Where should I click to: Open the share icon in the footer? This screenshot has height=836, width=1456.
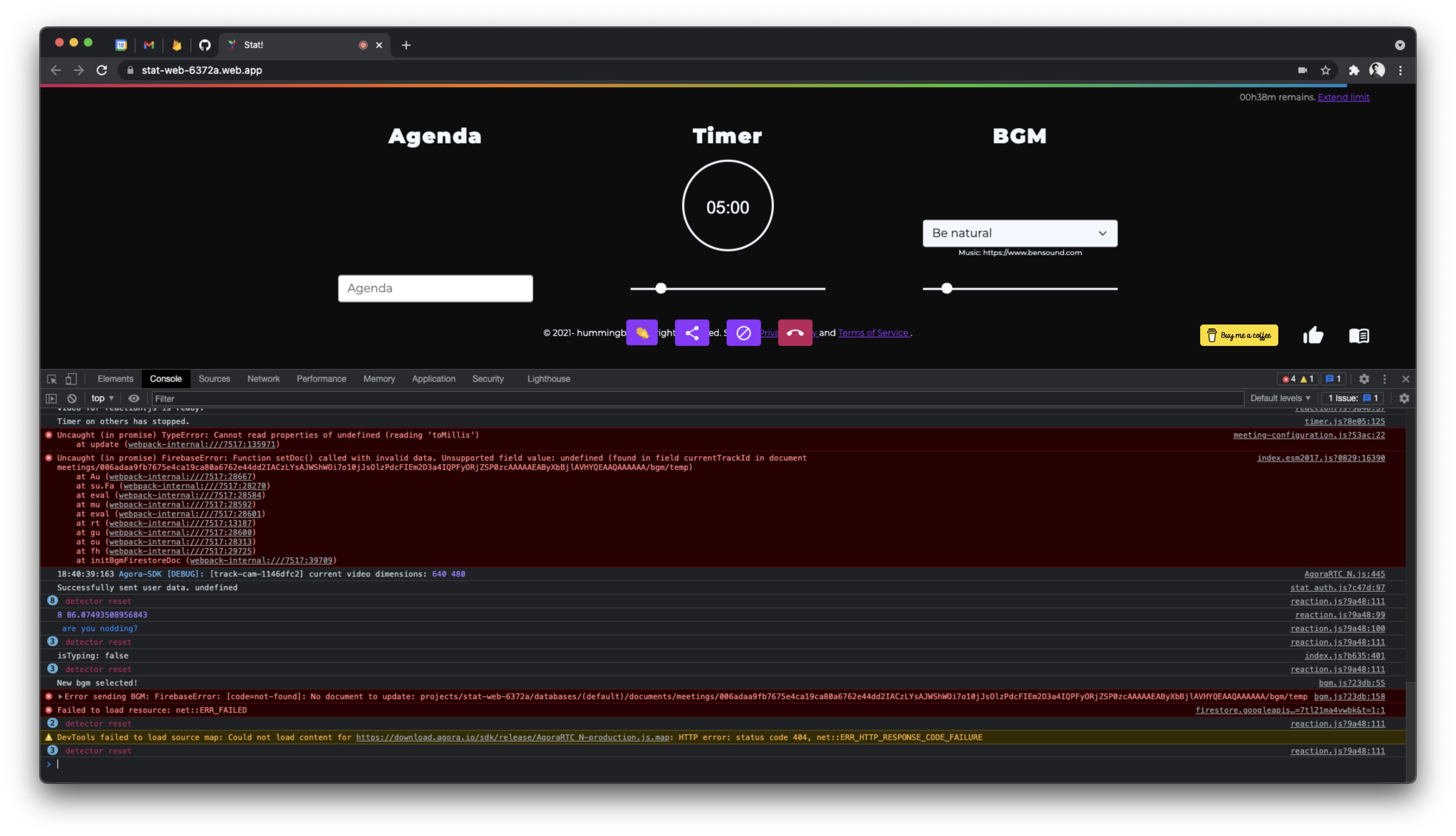tap(693, 332)
